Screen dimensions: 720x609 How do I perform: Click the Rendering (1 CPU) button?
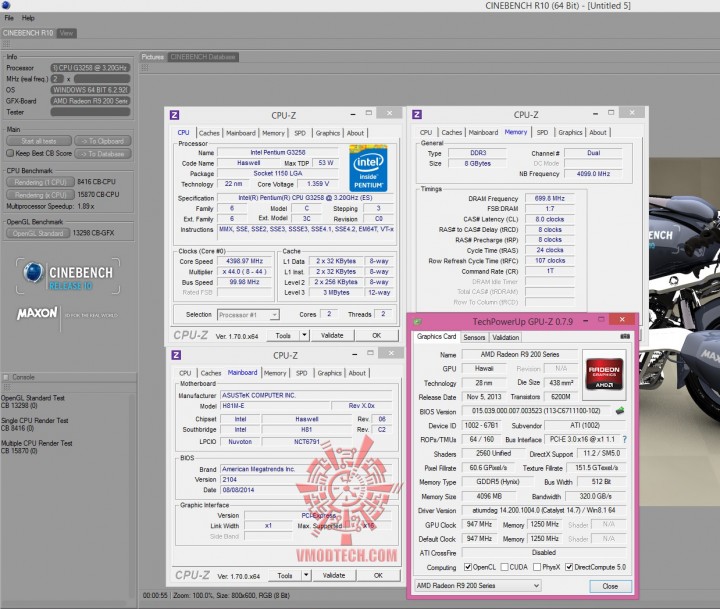[x=40, y=182]
